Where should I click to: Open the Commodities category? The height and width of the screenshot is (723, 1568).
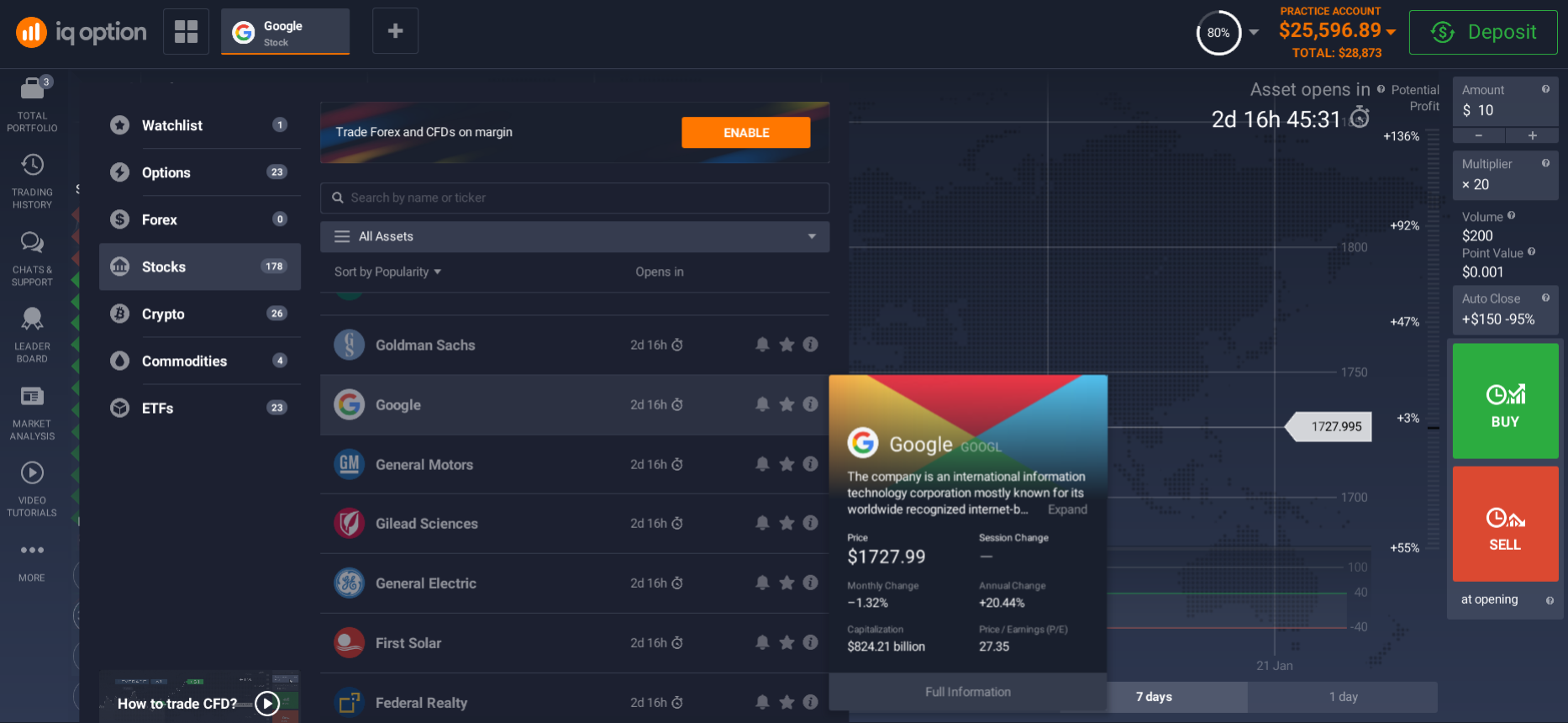tap(200, 361)
